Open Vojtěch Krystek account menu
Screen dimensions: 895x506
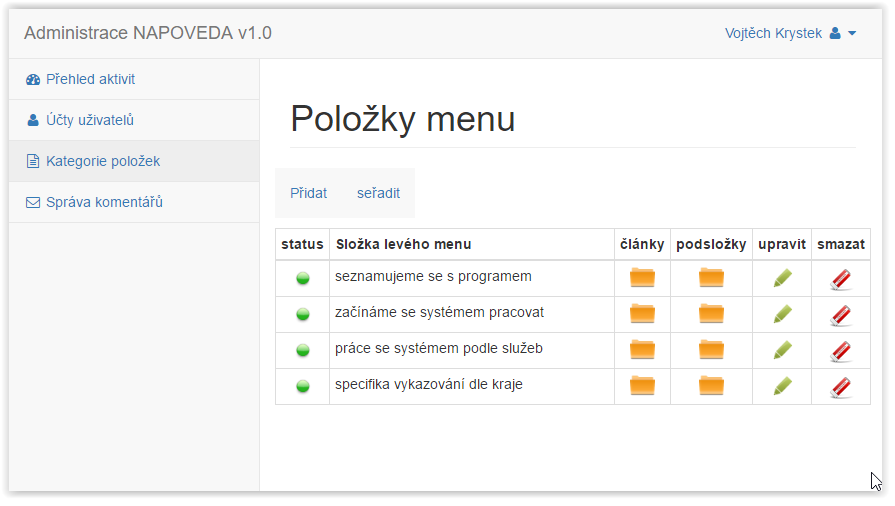tap(791, 33)
